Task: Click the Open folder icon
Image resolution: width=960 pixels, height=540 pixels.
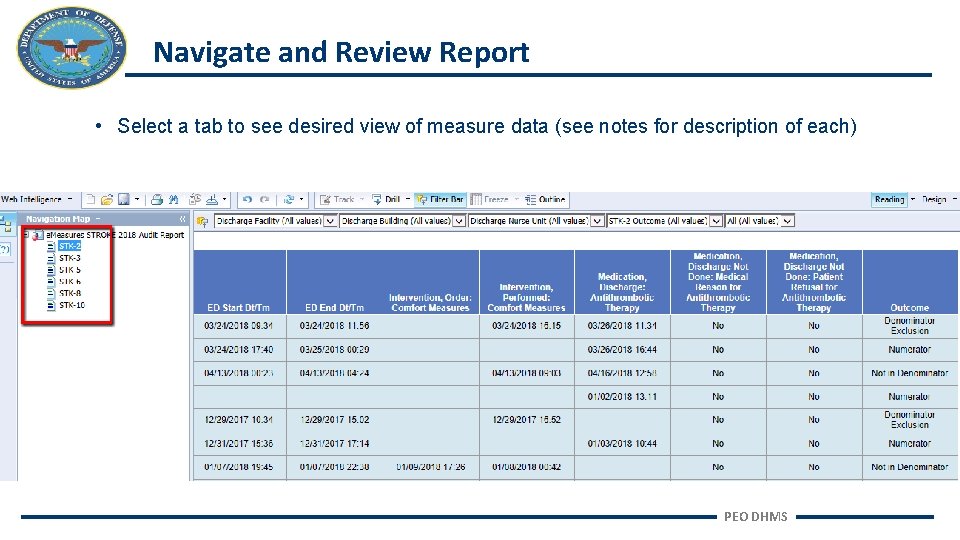Action: pyautogui.click(x=107, y=200)
